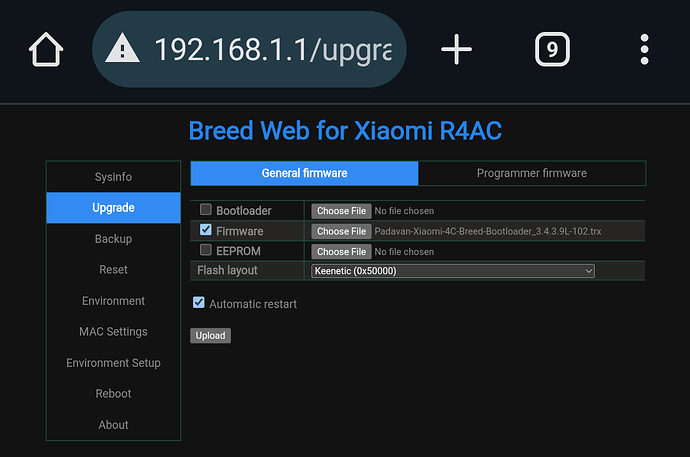
Task: Open the About page
Action: point(114,425)
